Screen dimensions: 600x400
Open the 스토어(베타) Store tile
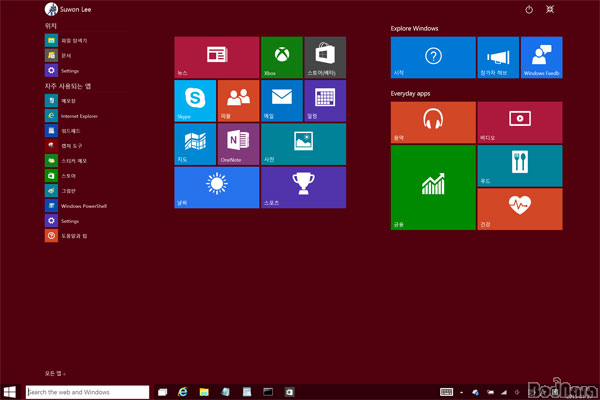325,57
